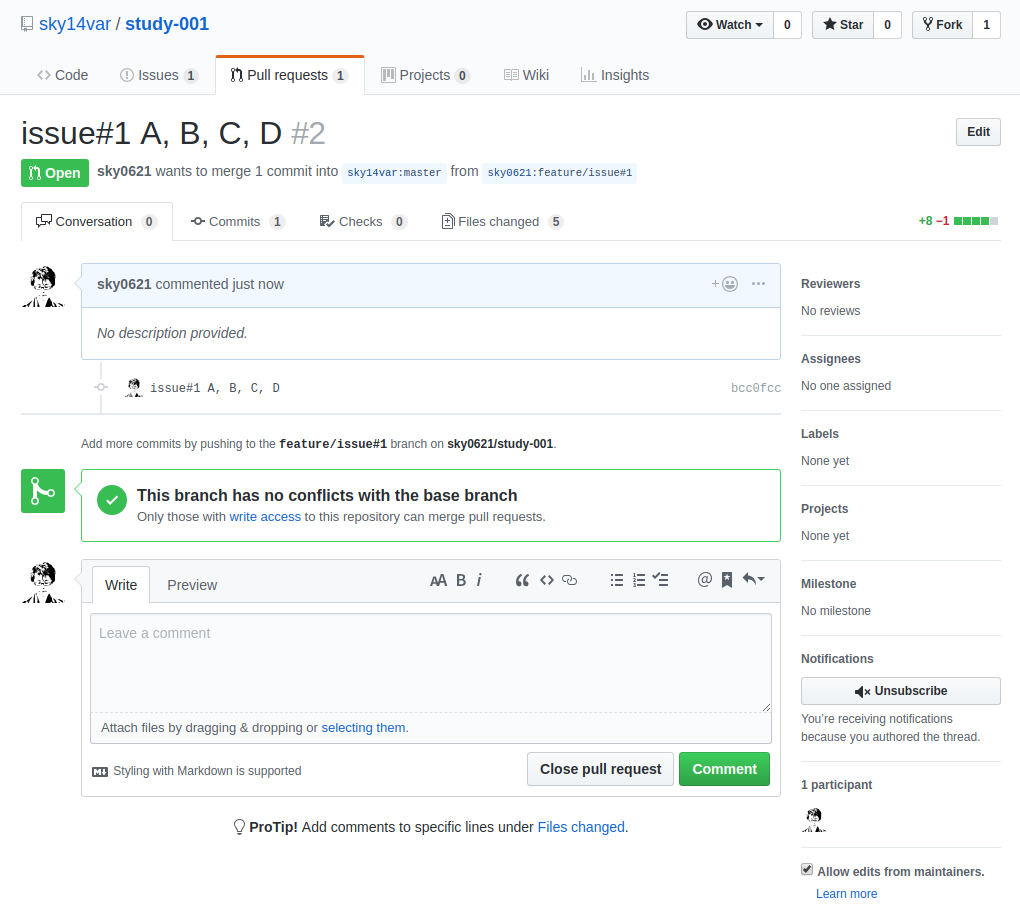Click the write access link
This screenshot has width=1020, height=912.
point(265,516)
